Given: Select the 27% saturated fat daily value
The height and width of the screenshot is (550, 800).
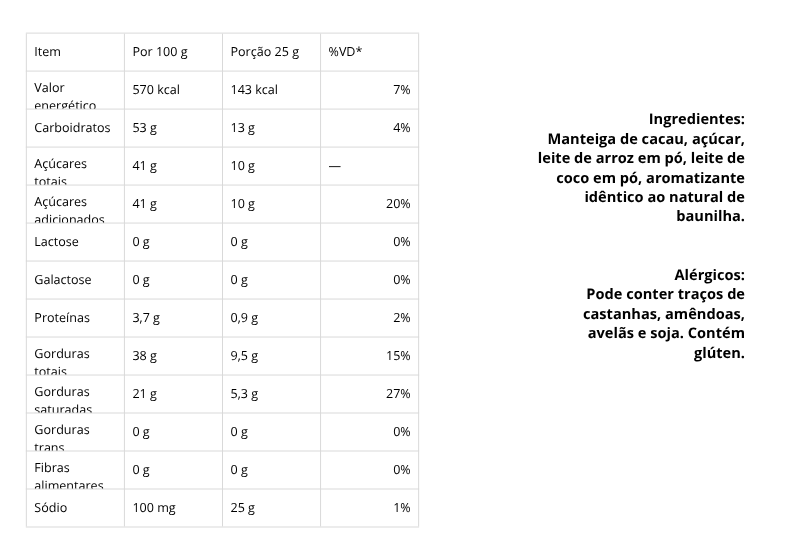Looking at the screenshot, I should click(398, 394).
